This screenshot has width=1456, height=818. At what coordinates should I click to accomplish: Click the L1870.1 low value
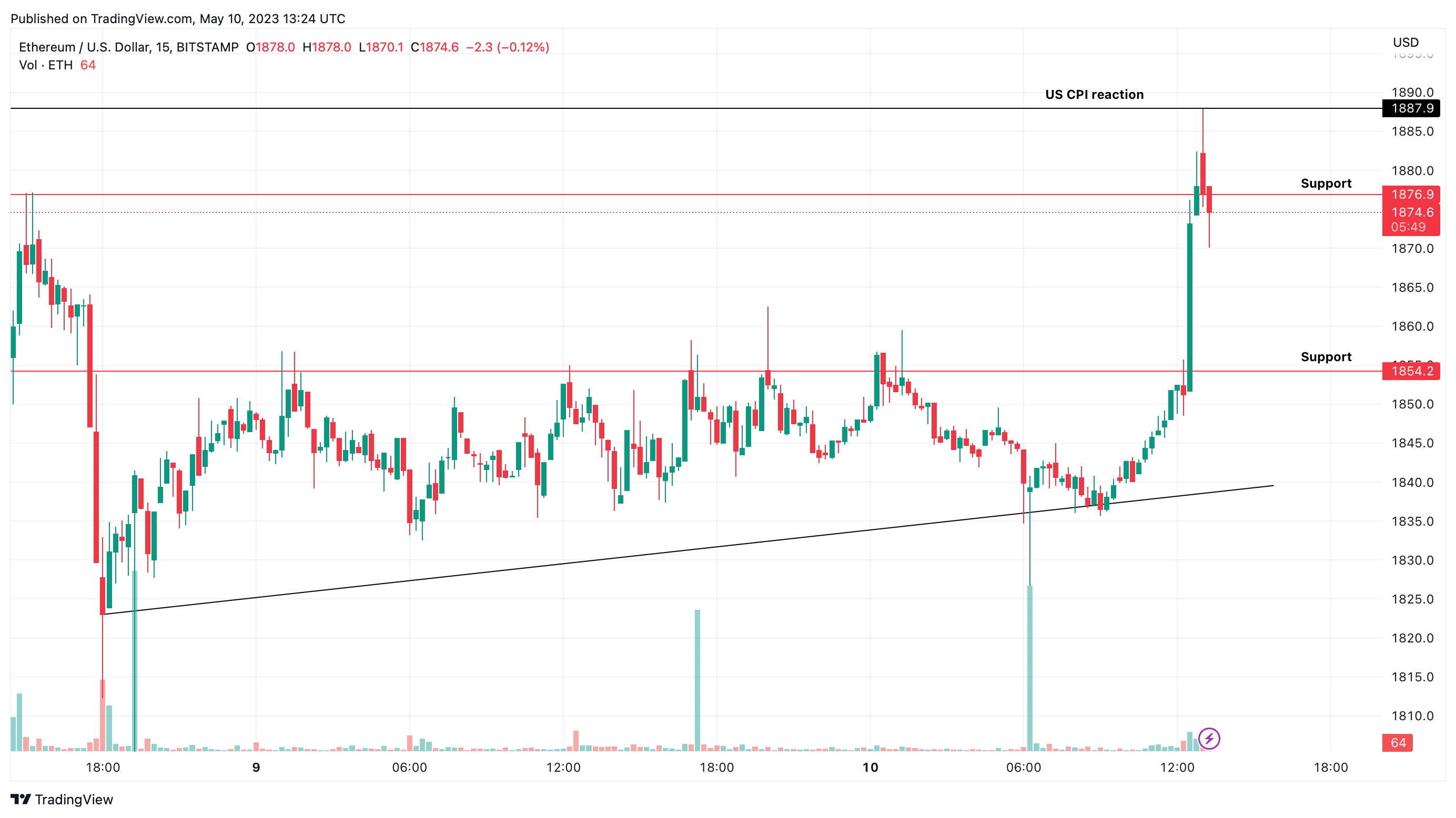(x=381, y=47)
